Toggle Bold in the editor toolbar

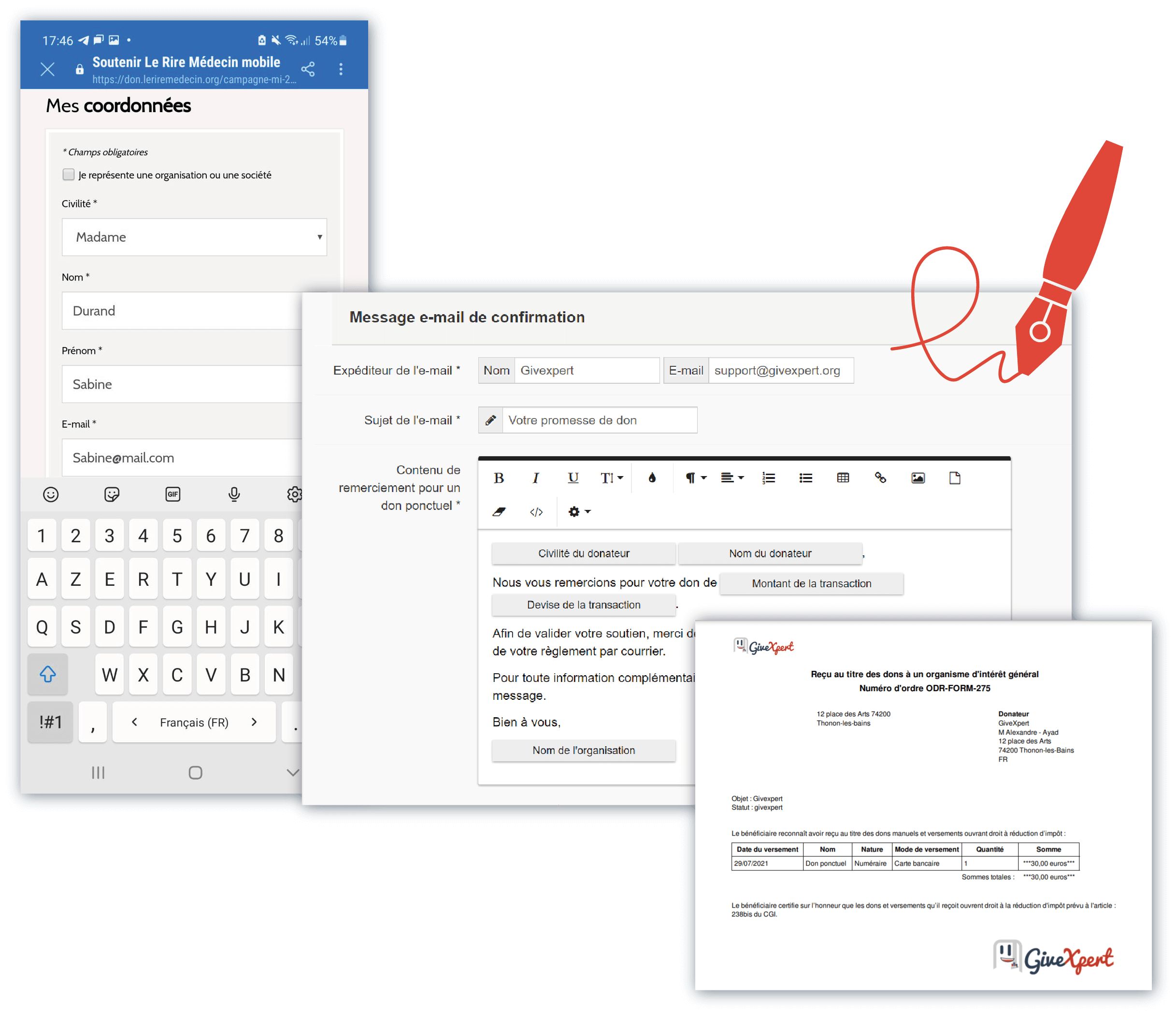(499, 478)
